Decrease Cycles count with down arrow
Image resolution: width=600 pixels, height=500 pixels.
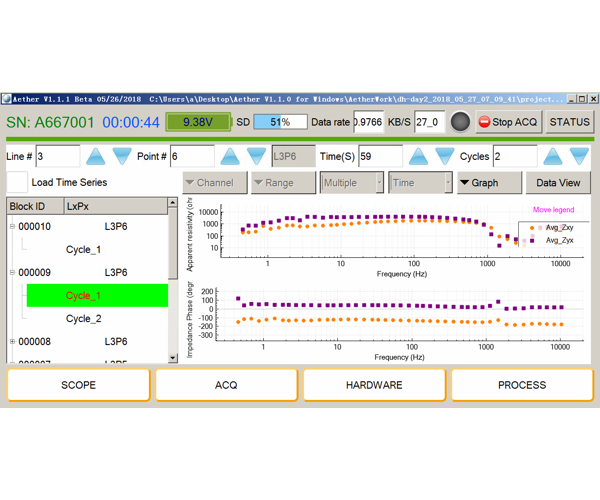[x=579, y=156]
